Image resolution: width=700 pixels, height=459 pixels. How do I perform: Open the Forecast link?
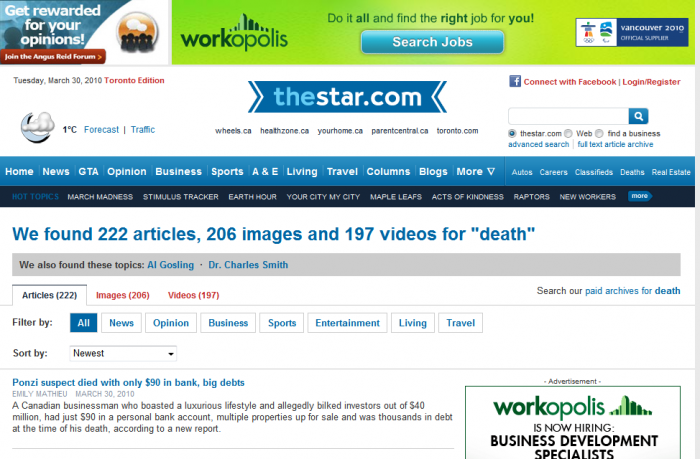coord(101,129)
